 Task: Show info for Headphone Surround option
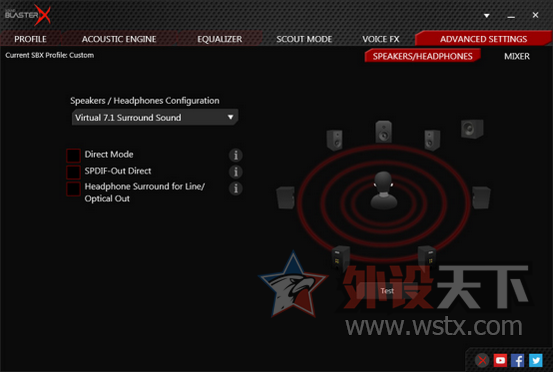tap(236, 188)
